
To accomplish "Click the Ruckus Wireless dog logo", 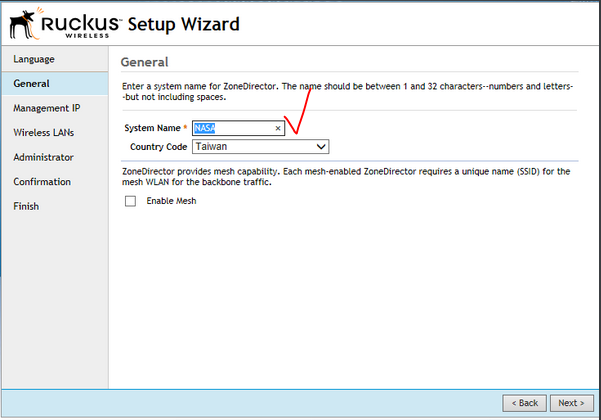I will [x=25, y=24].
